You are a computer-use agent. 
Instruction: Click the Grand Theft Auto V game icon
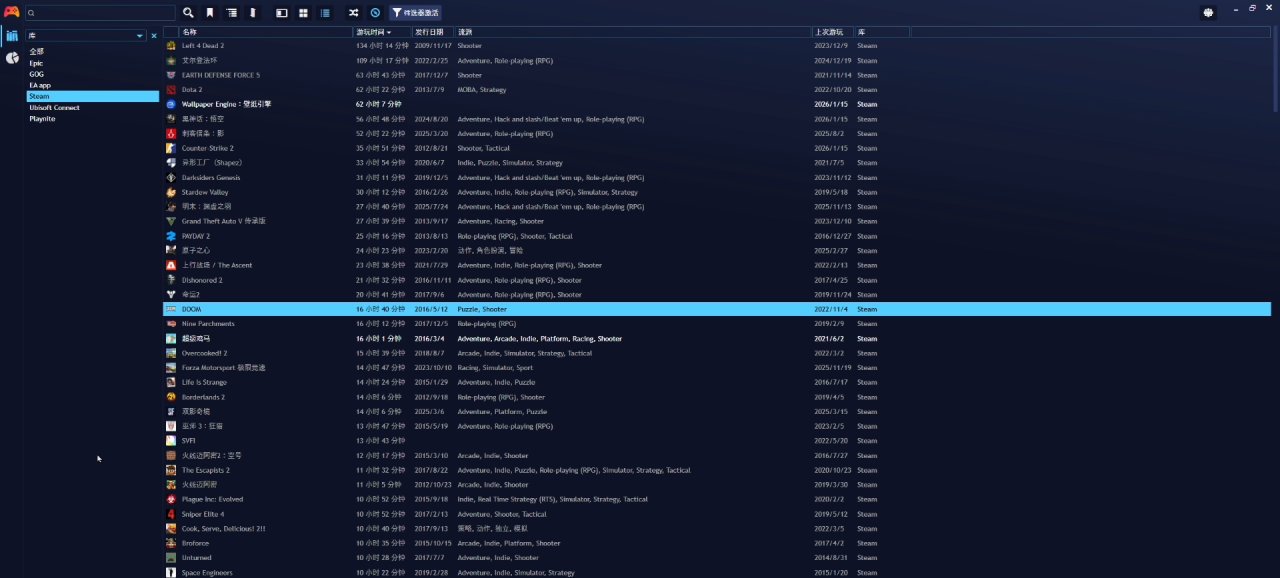(172, 221)
